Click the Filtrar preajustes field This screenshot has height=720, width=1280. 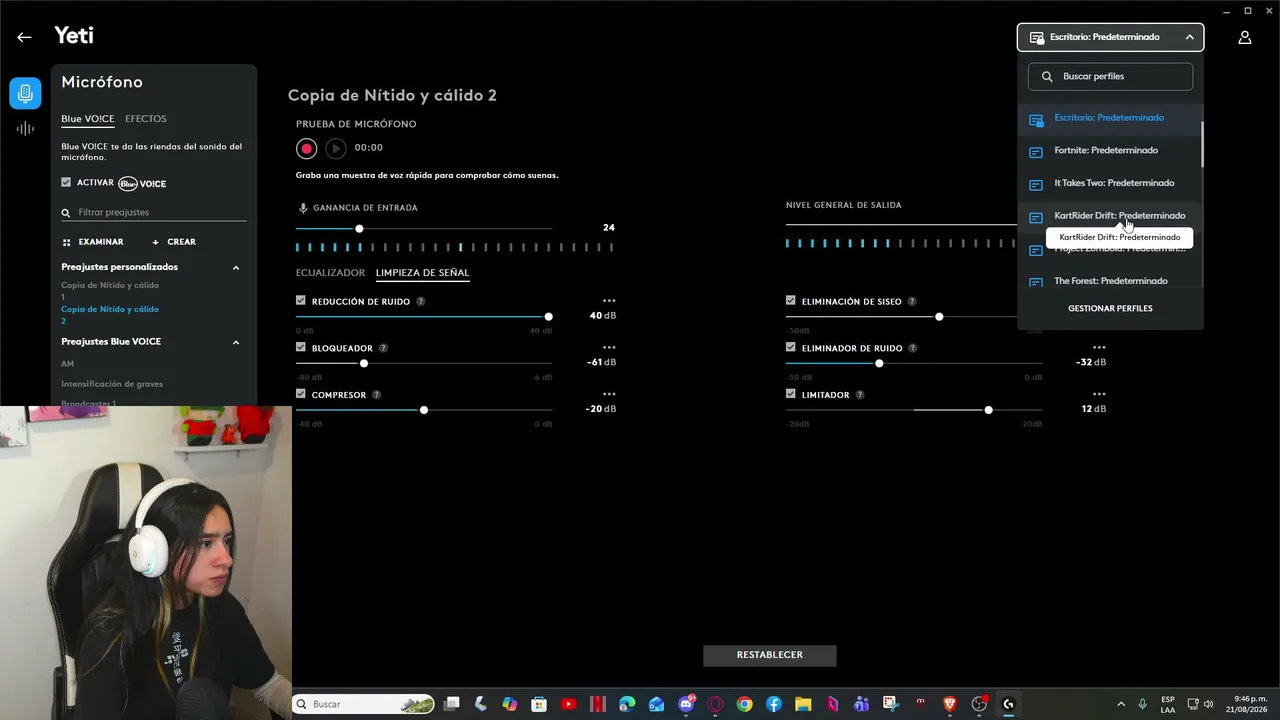point(154,213)
